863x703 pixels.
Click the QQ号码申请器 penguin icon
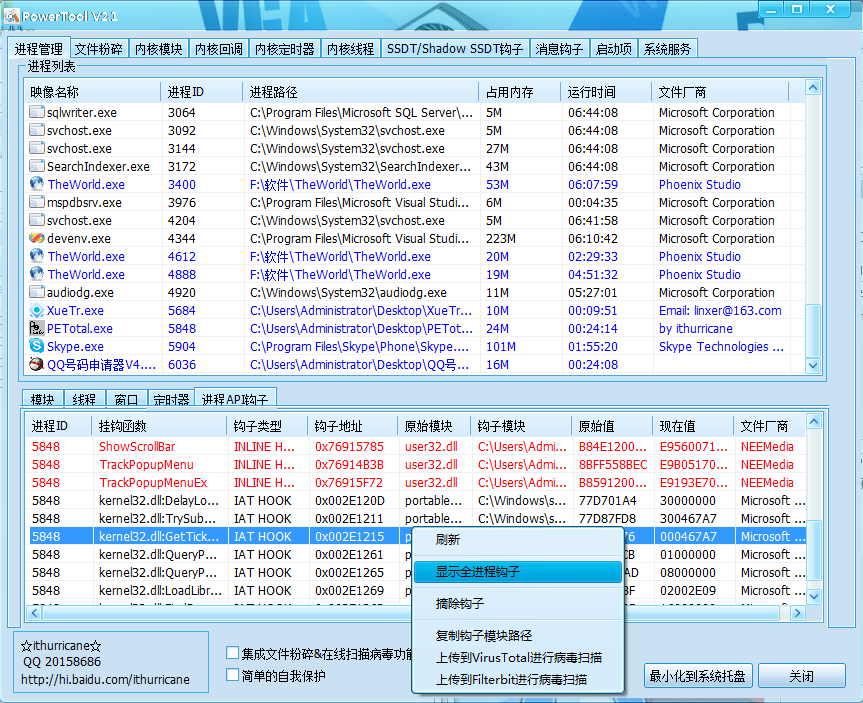click(36, 364)
